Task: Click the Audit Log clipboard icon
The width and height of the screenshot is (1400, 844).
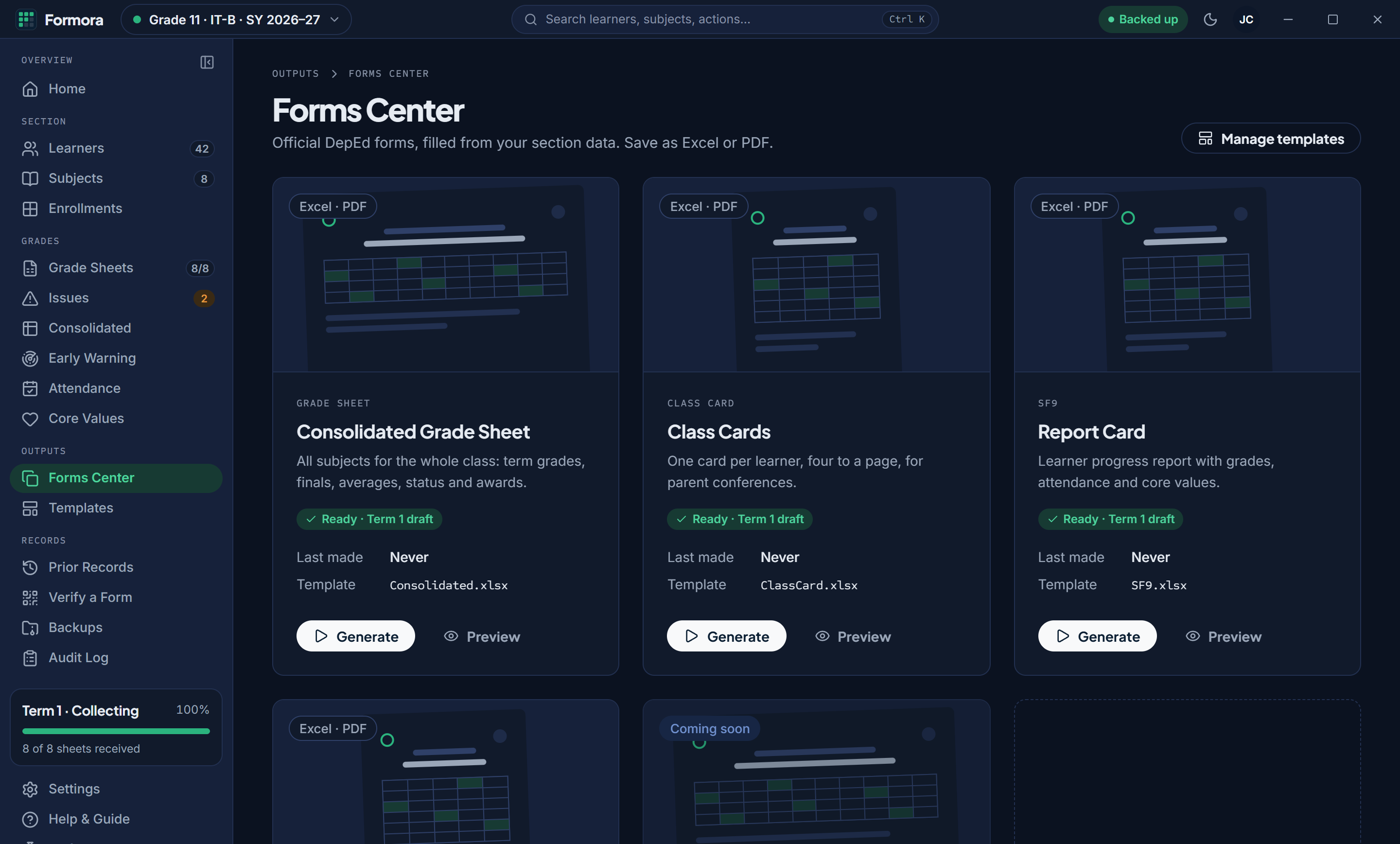Action: [x=30, y=658]
